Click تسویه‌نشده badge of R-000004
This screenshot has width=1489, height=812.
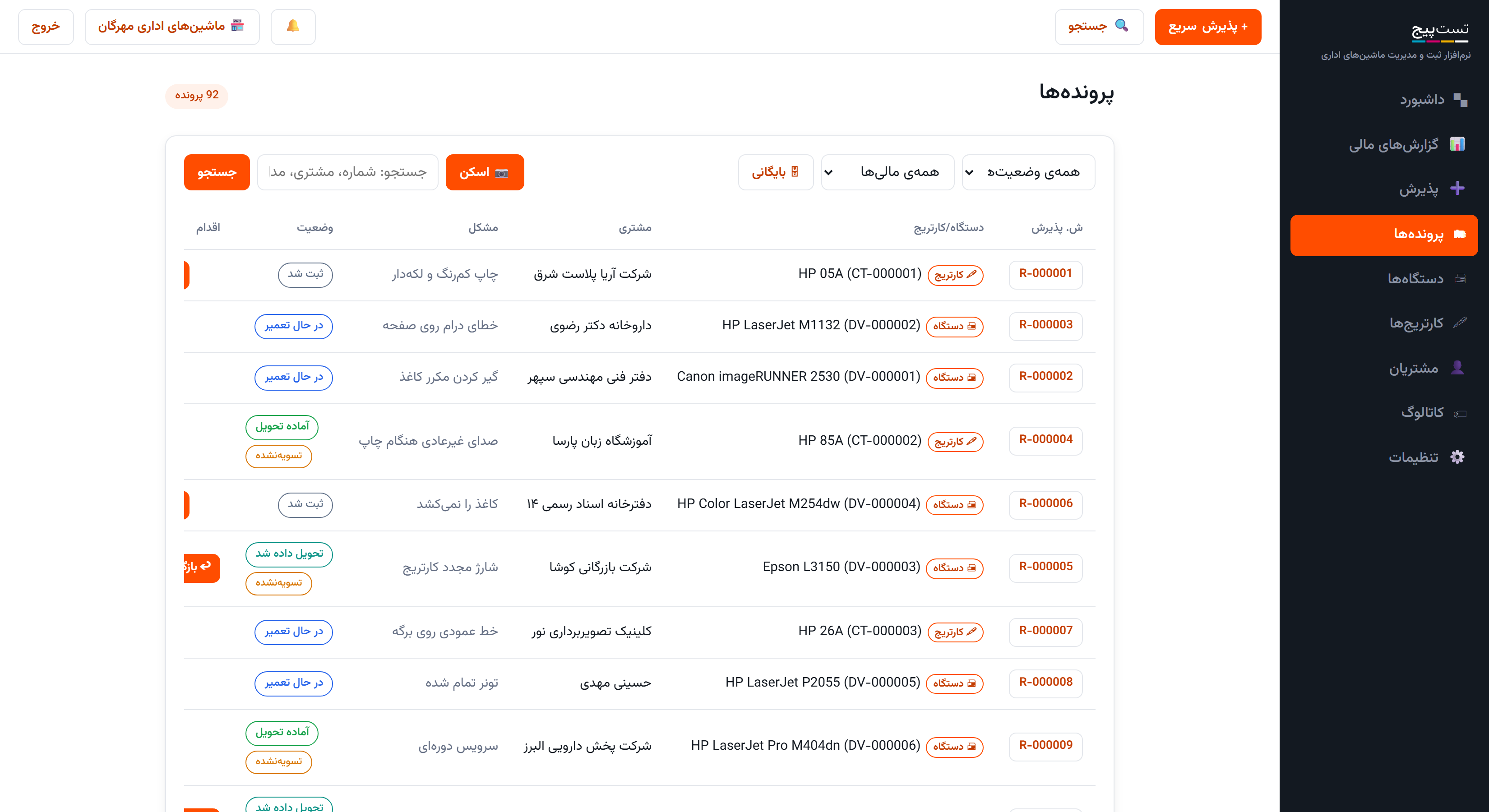pos(278,457)
